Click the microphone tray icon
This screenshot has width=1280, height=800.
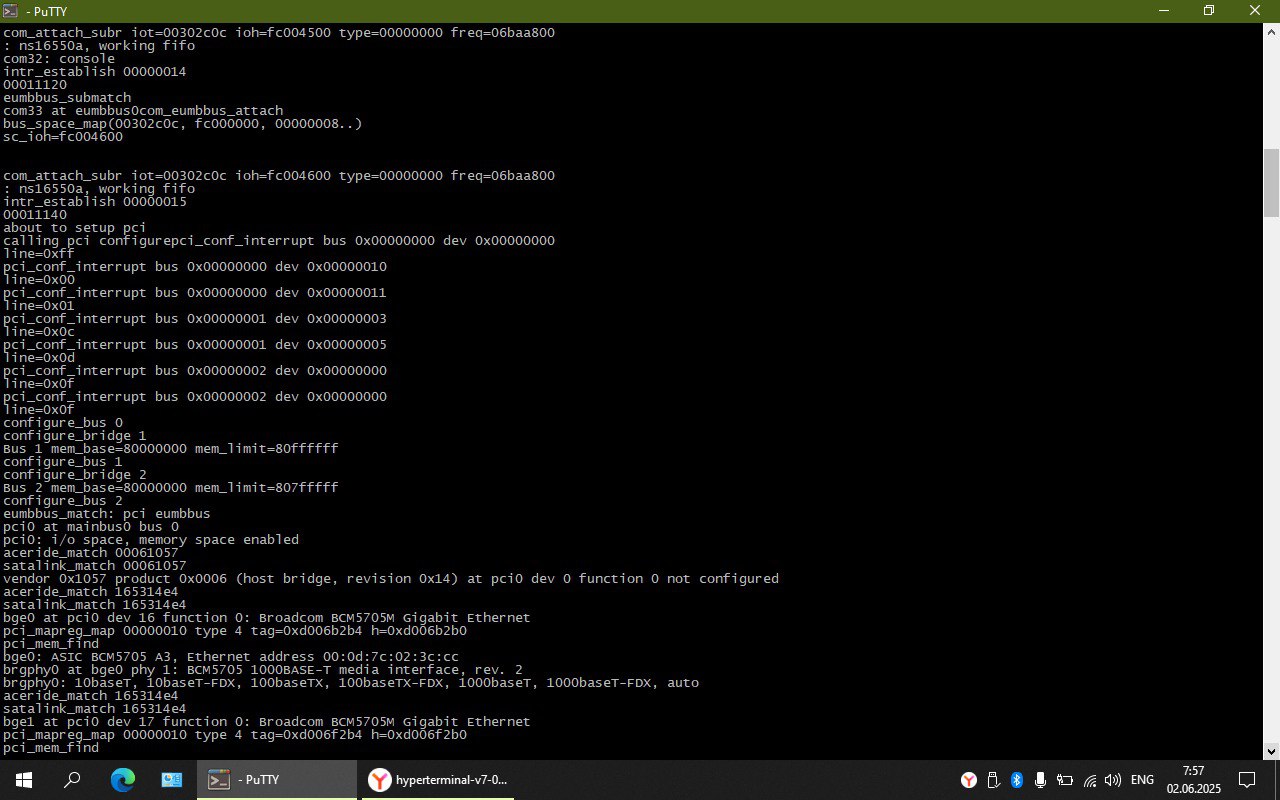(x=1041, y=780)
